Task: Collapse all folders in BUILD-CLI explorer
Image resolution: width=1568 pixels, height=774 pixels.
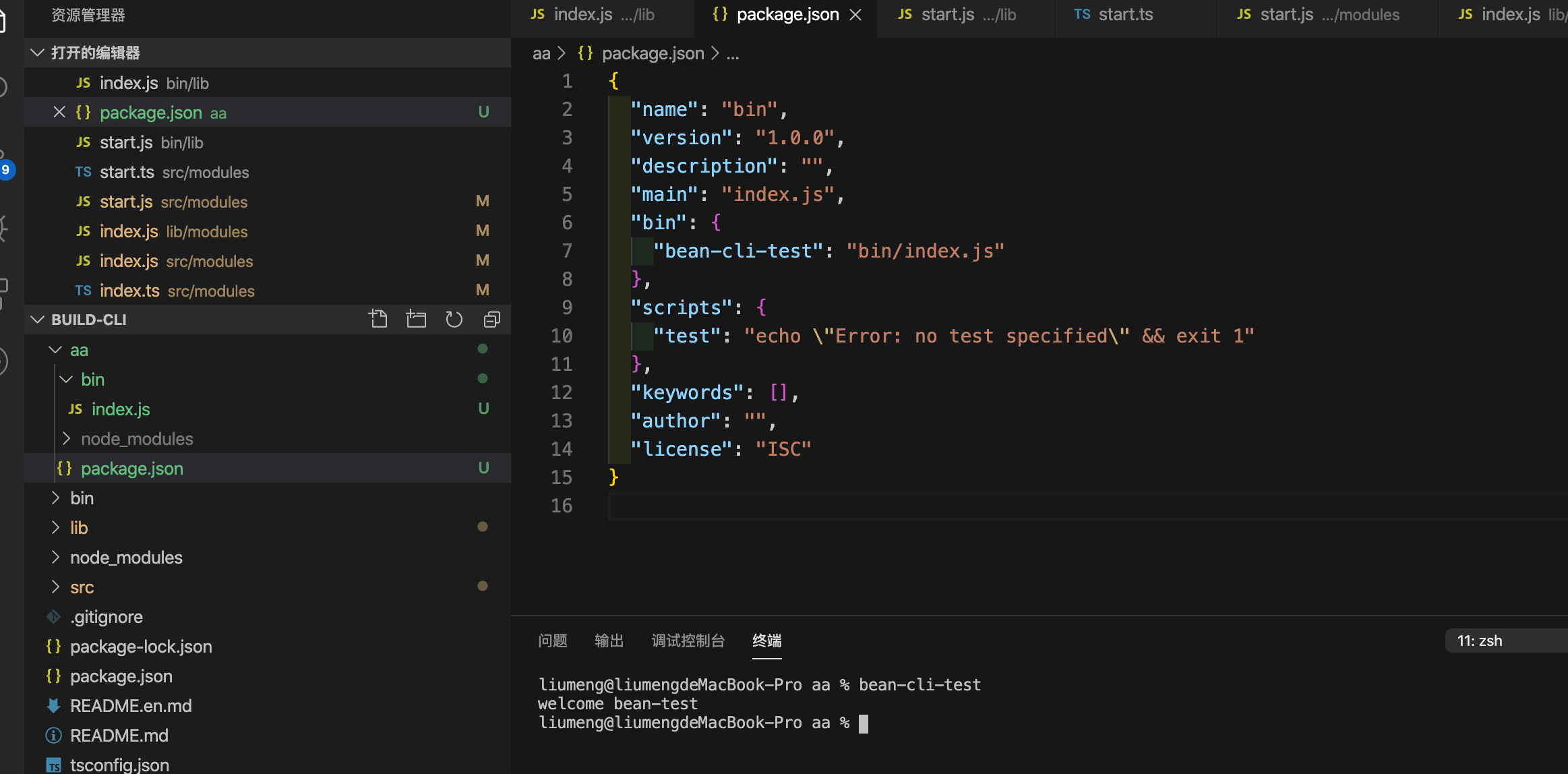Action: click(x=492, y=319)
